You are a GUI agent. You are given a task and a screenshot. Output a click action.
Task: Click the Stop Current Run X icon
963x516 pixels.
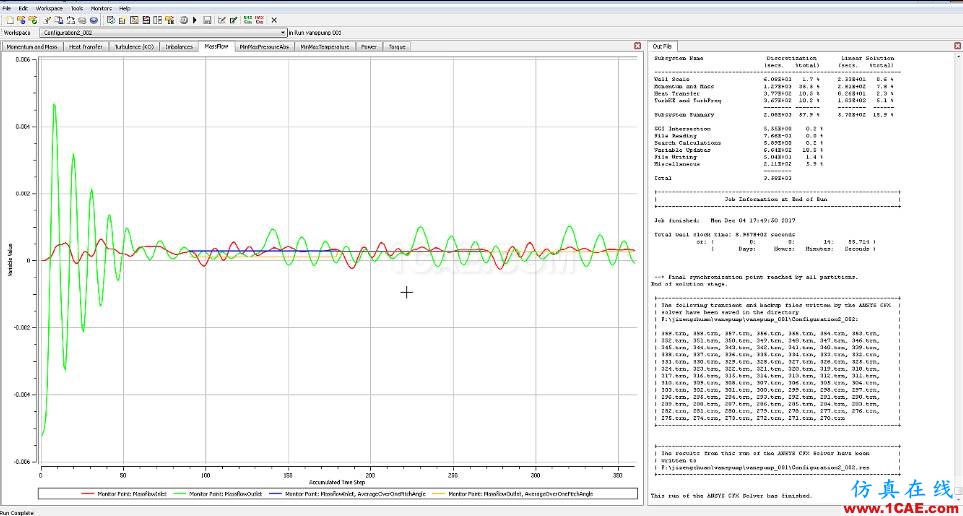click(x=274, y=20)
